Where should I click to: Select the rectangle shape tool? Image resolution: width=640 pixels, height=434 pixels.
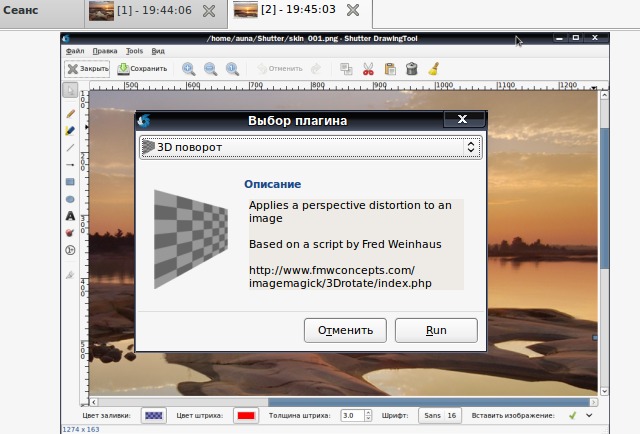tap(70, 182)
